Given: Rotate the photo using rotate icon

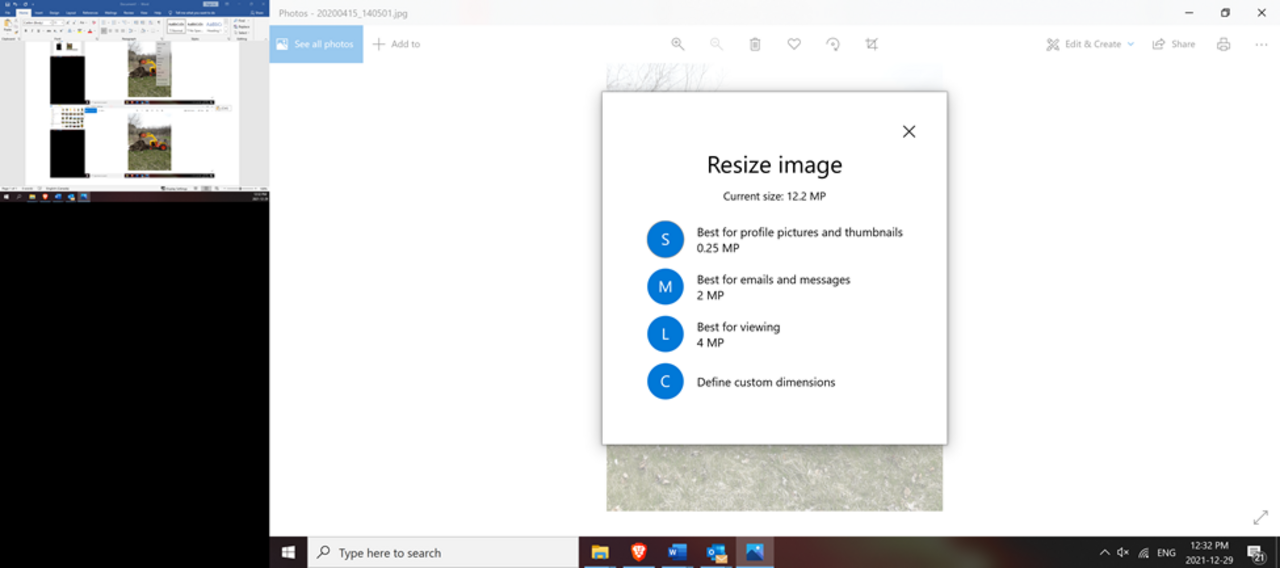Looking at the screenshot, I should (832, 44).
